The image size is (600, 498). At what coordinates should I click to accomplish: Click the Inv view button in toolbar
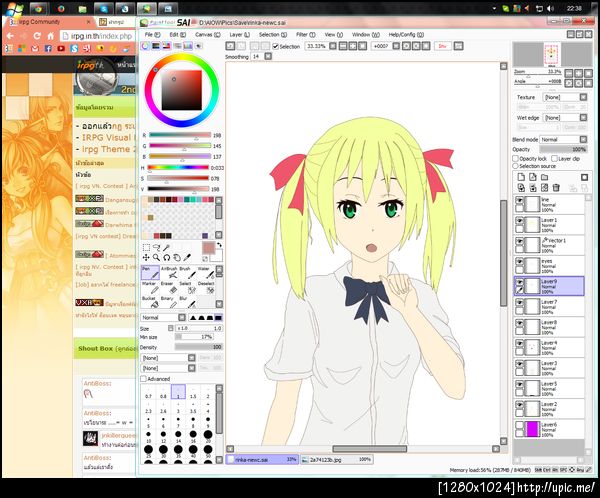tap(443, 46)
